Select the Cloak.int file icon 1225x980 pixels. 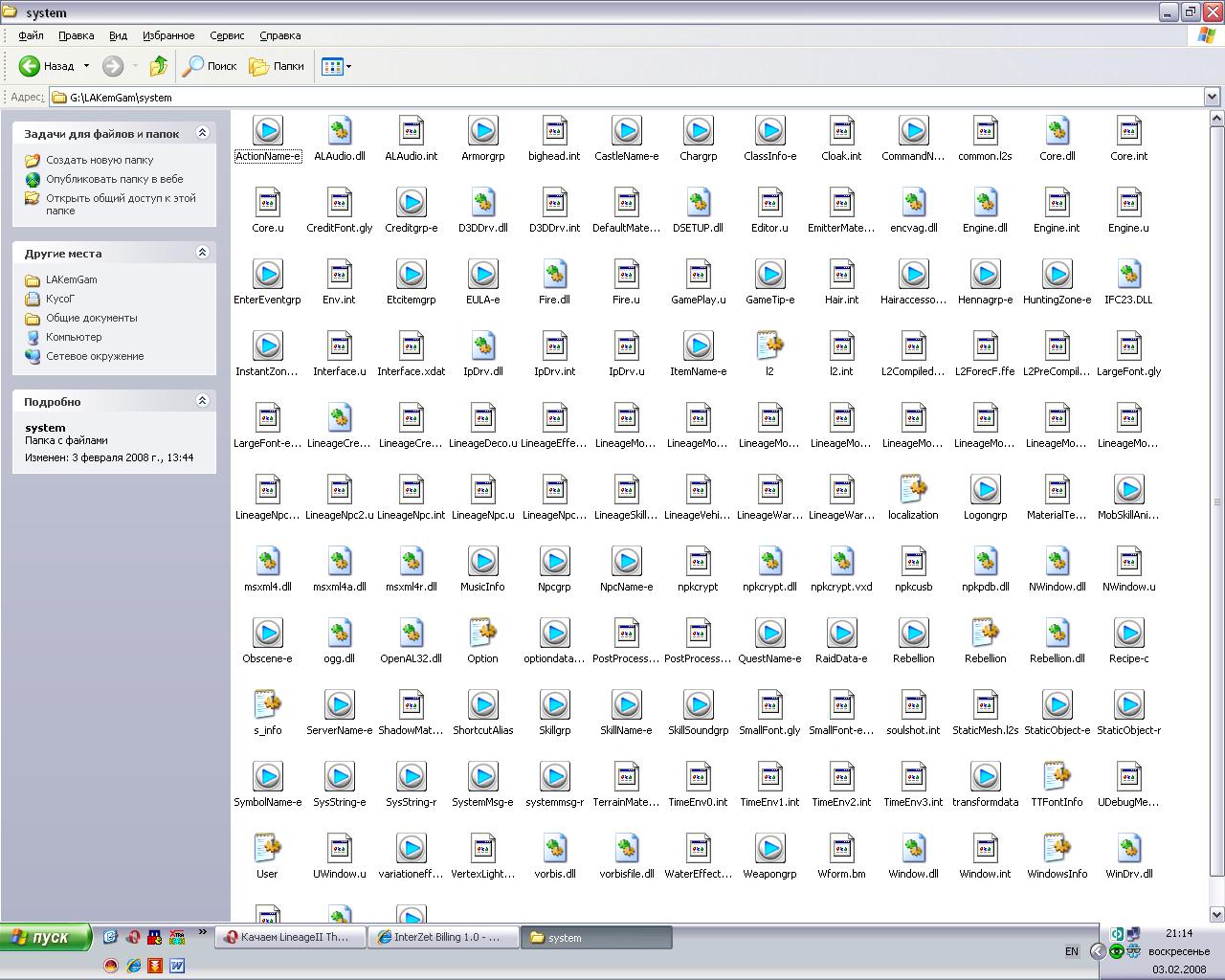click(x=842, y=130)
